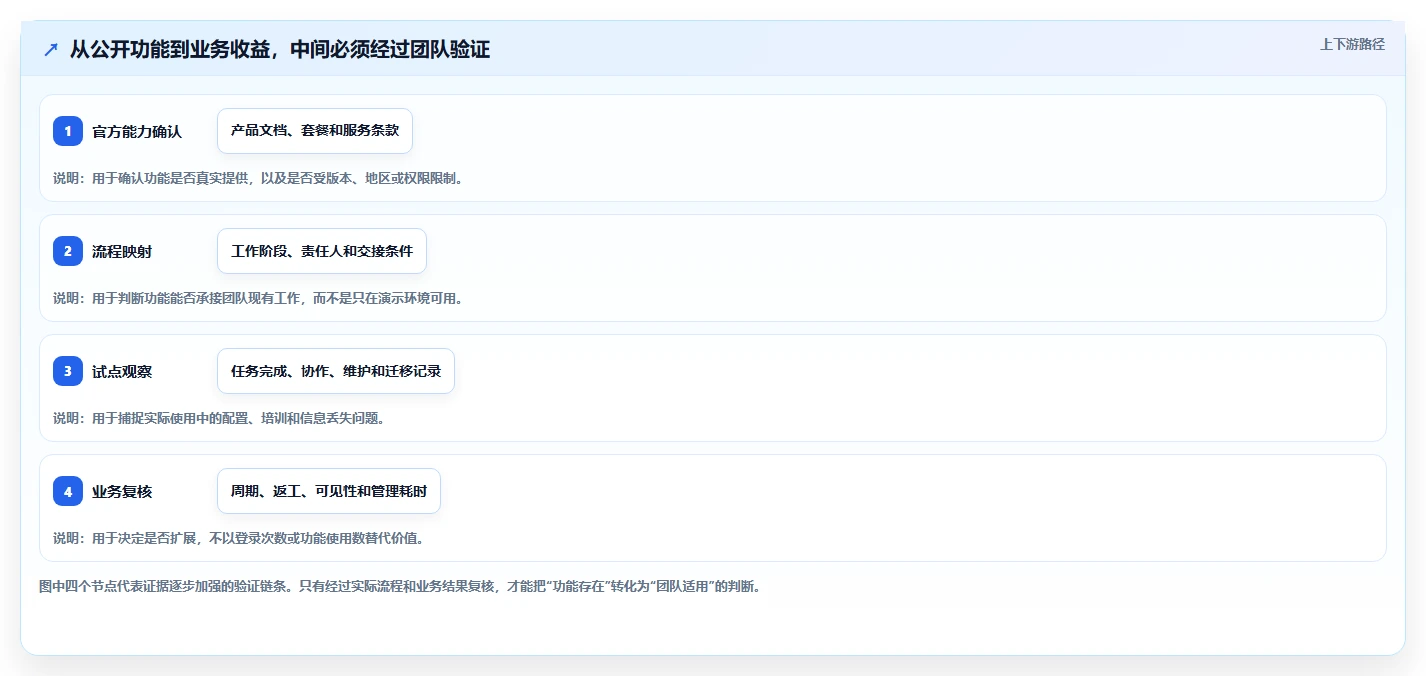Click the note starting 说明：用于确认功能是否真实提供
This screenshot has width=1426, height=676.
258,178
